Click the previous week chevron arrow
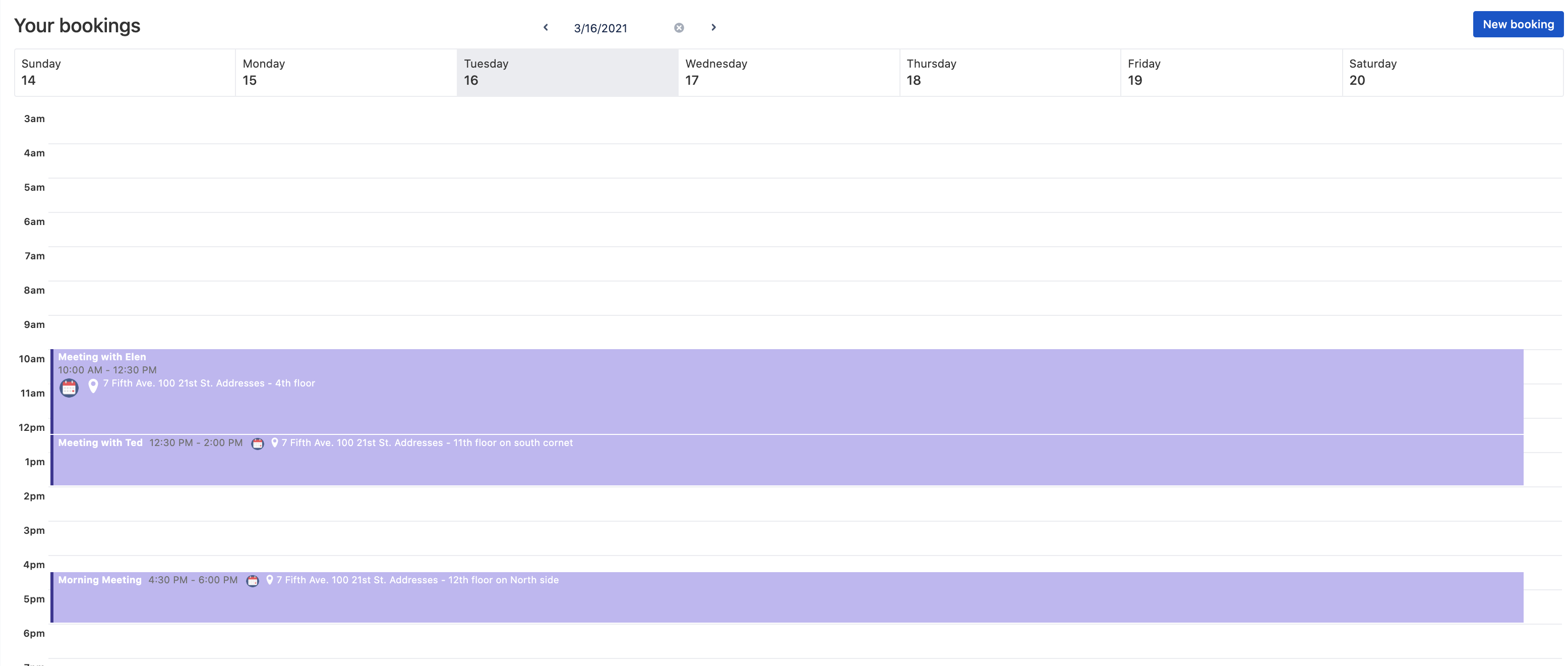This screenshot has width=1568, height=666. [x=546, y=27]
